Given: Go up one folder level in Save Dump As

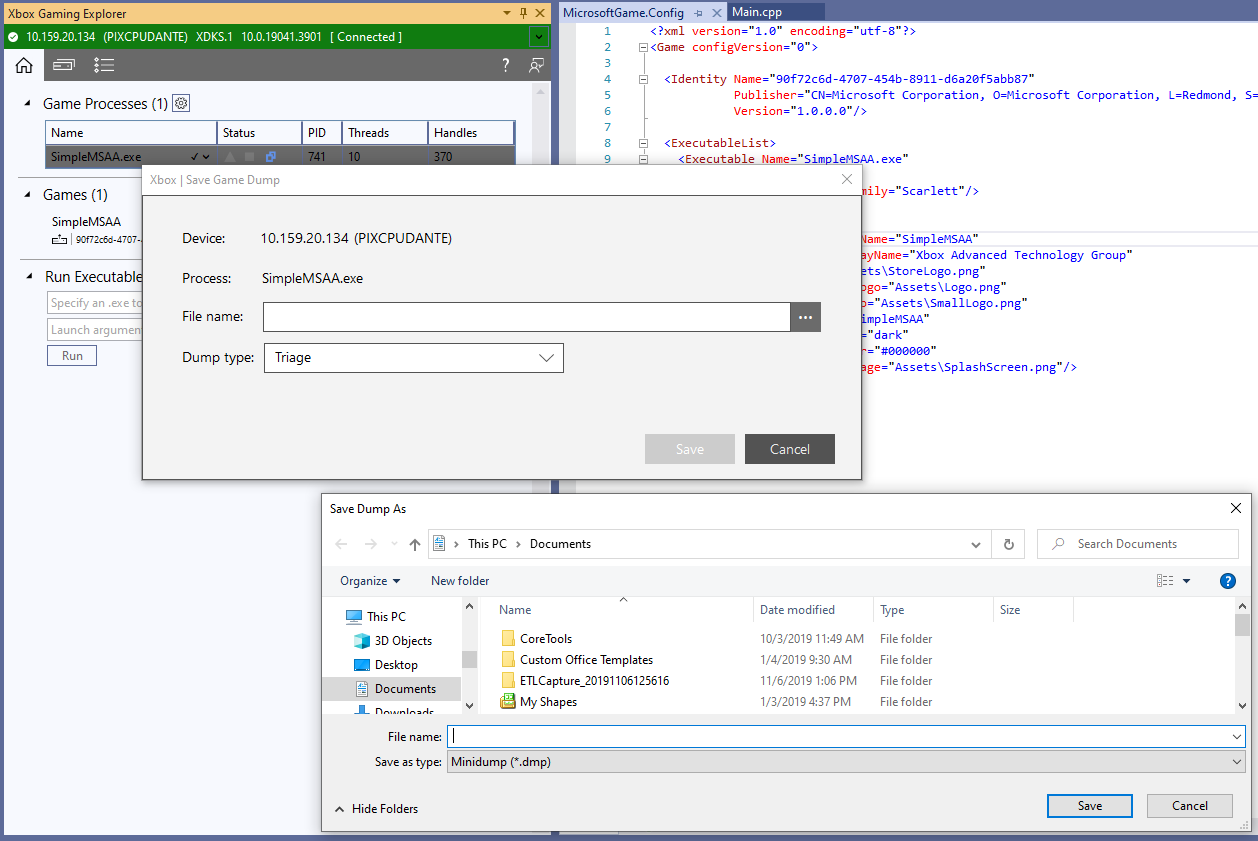Looking at the screenshot, I should click(x=415, y=544).
